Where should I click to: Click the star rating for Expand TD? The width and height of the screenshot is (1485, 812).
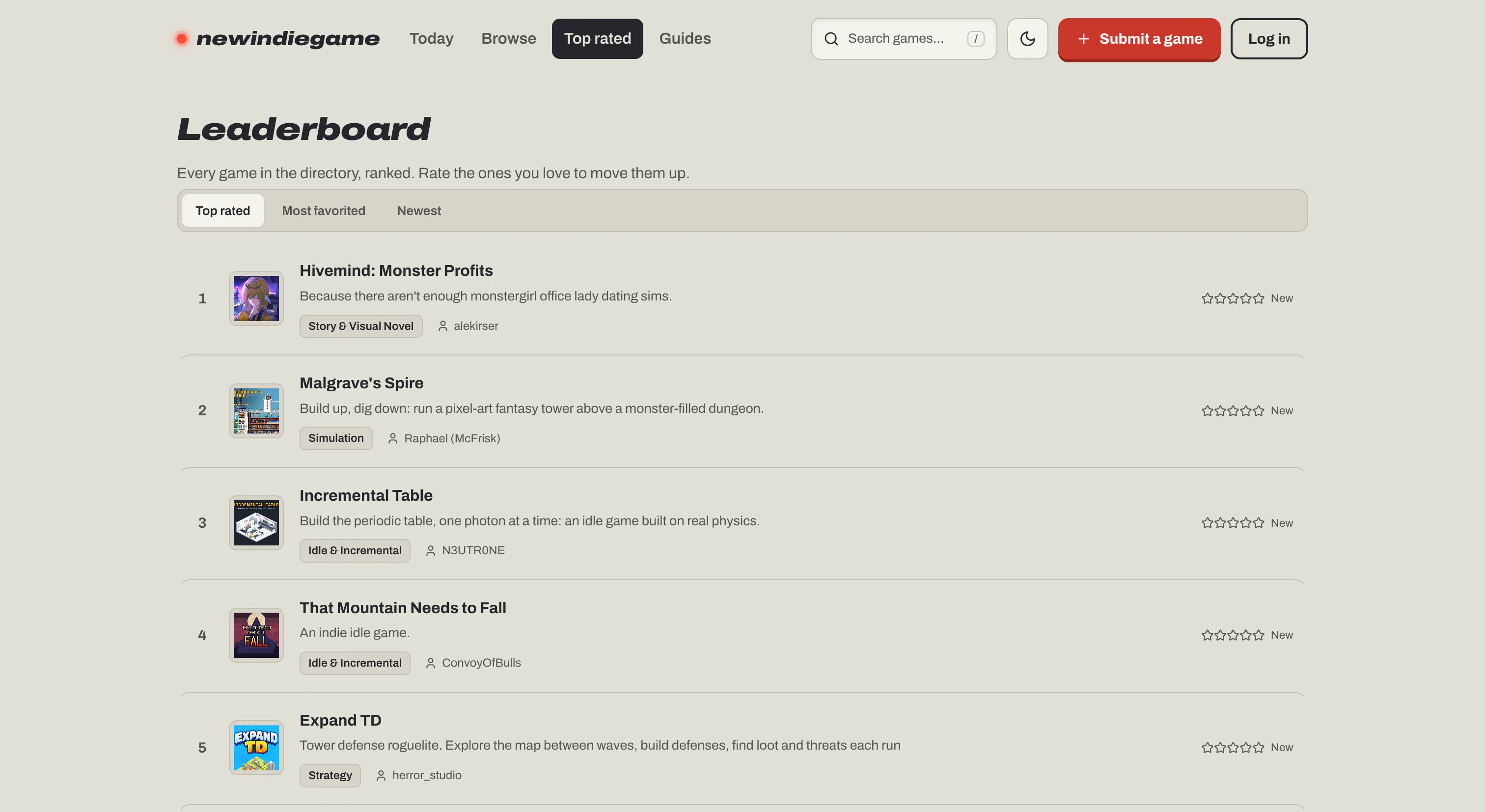pos(1233,747)
